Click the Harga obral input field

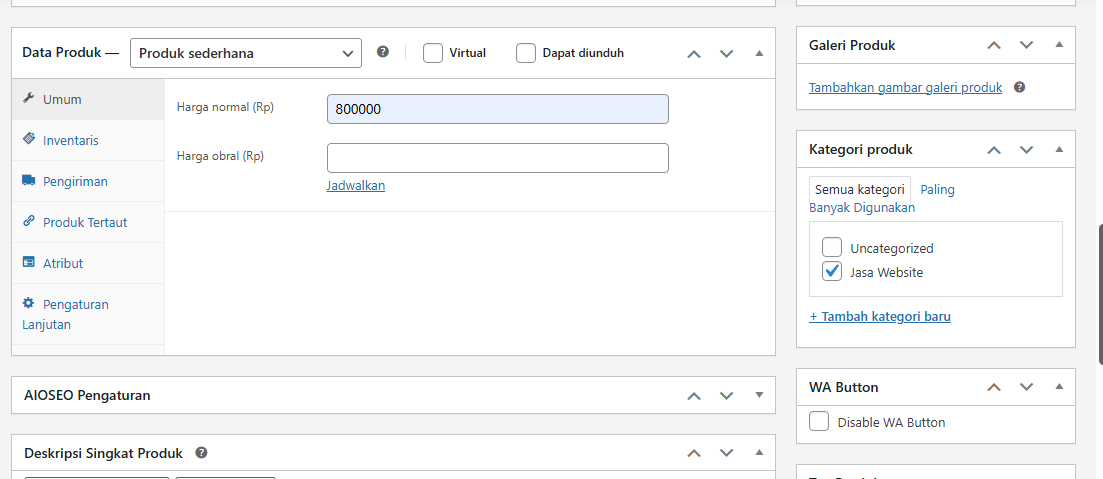497,158
